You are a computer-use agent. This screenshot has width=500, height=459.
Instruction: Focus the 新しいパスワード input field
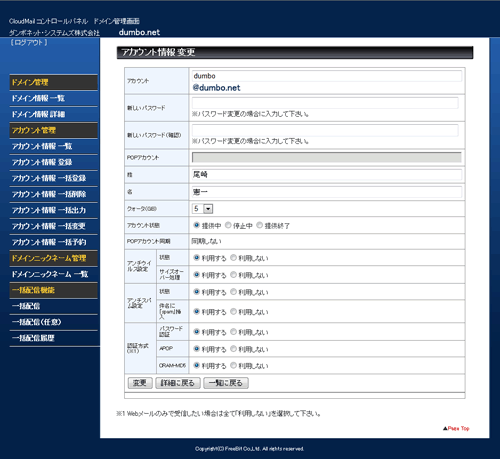(x=325, y=103)
